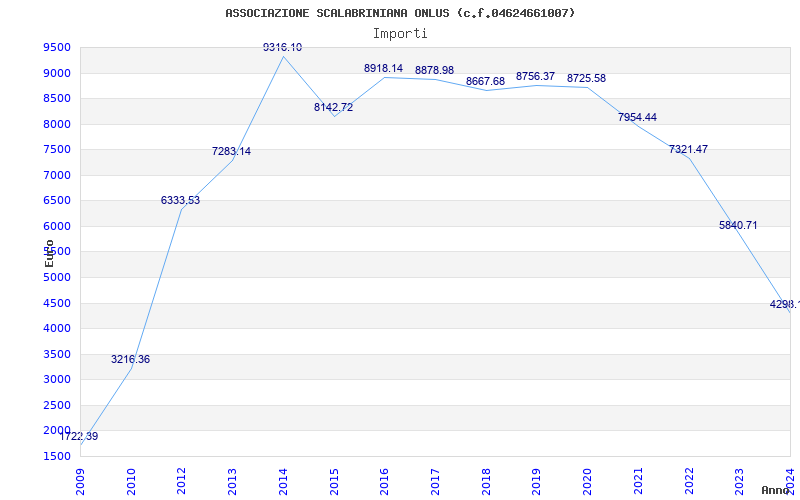Click the 4500 y-axis tick label
Screen dimensions: 800x500
tap(57, 303)
